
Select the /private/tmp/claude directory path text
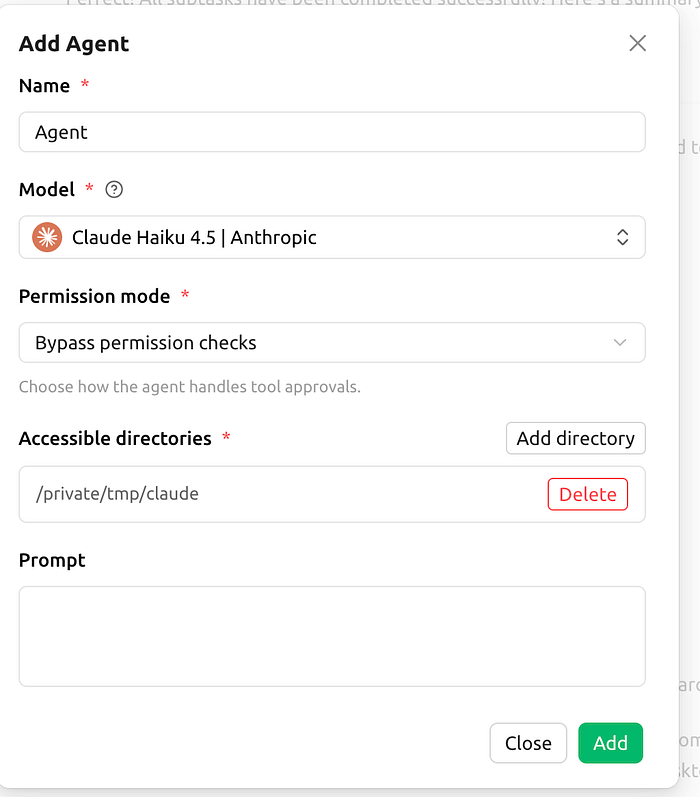[x=117, y=494]
